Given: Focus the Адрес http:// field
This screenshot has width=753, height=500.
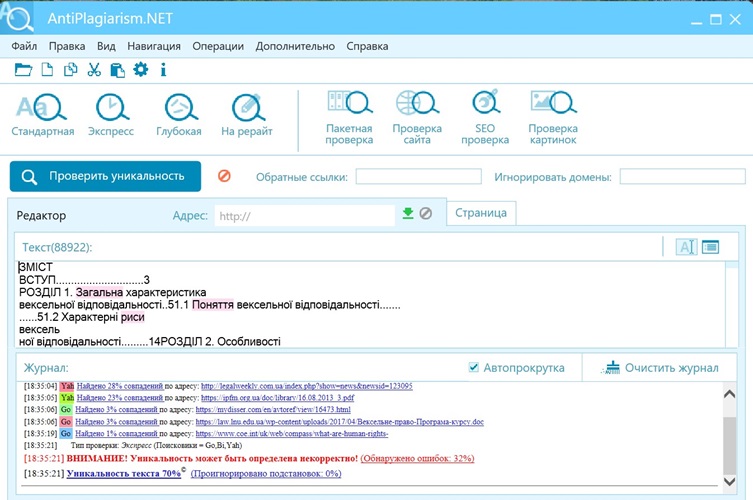Looking at the screenshot, I should tap(304, 216).
